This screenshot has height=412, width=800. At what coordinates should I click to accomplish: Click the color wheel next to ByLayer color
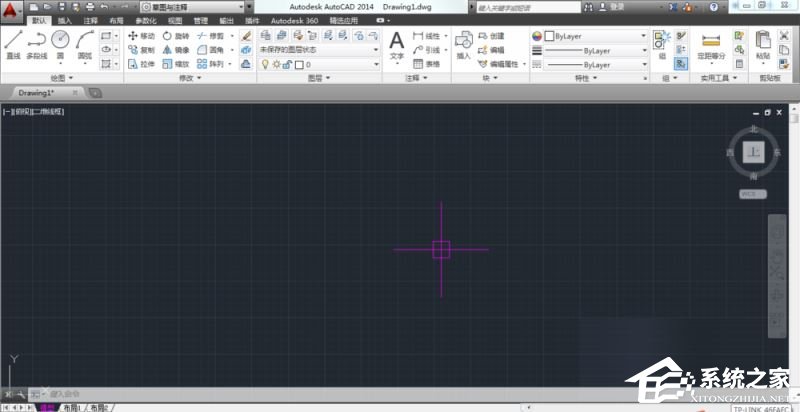pyautogui.click(x=536, y=36)
